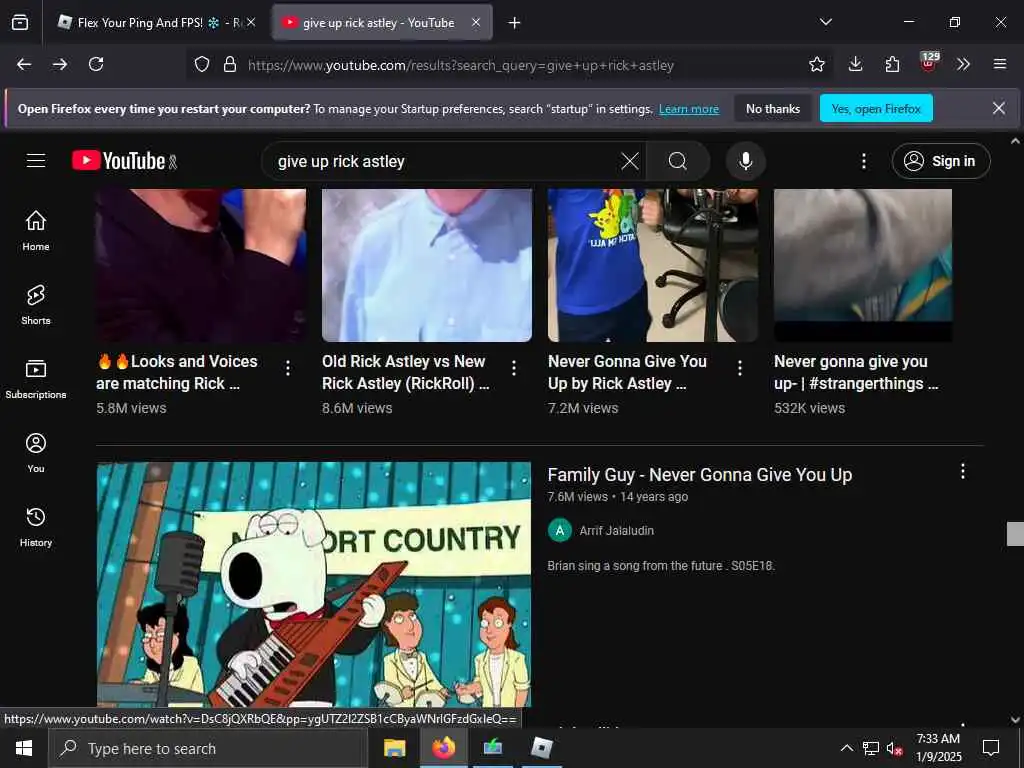The width and height of the screenshot is (1024, 768).
Task: Open more options for Old Rick Astley short
Action: coord(514,368)
